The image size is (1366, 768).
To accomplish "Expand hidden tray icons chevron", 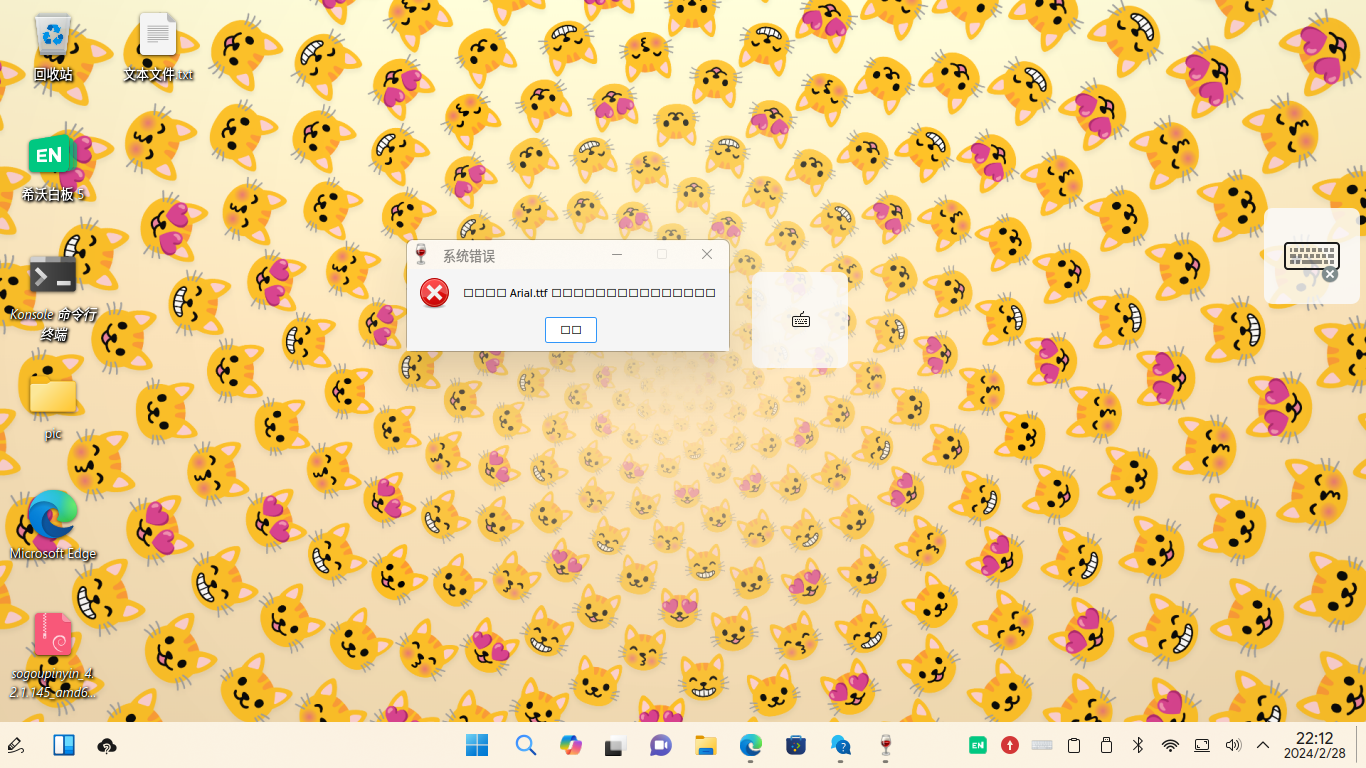I will (1263, 745).
